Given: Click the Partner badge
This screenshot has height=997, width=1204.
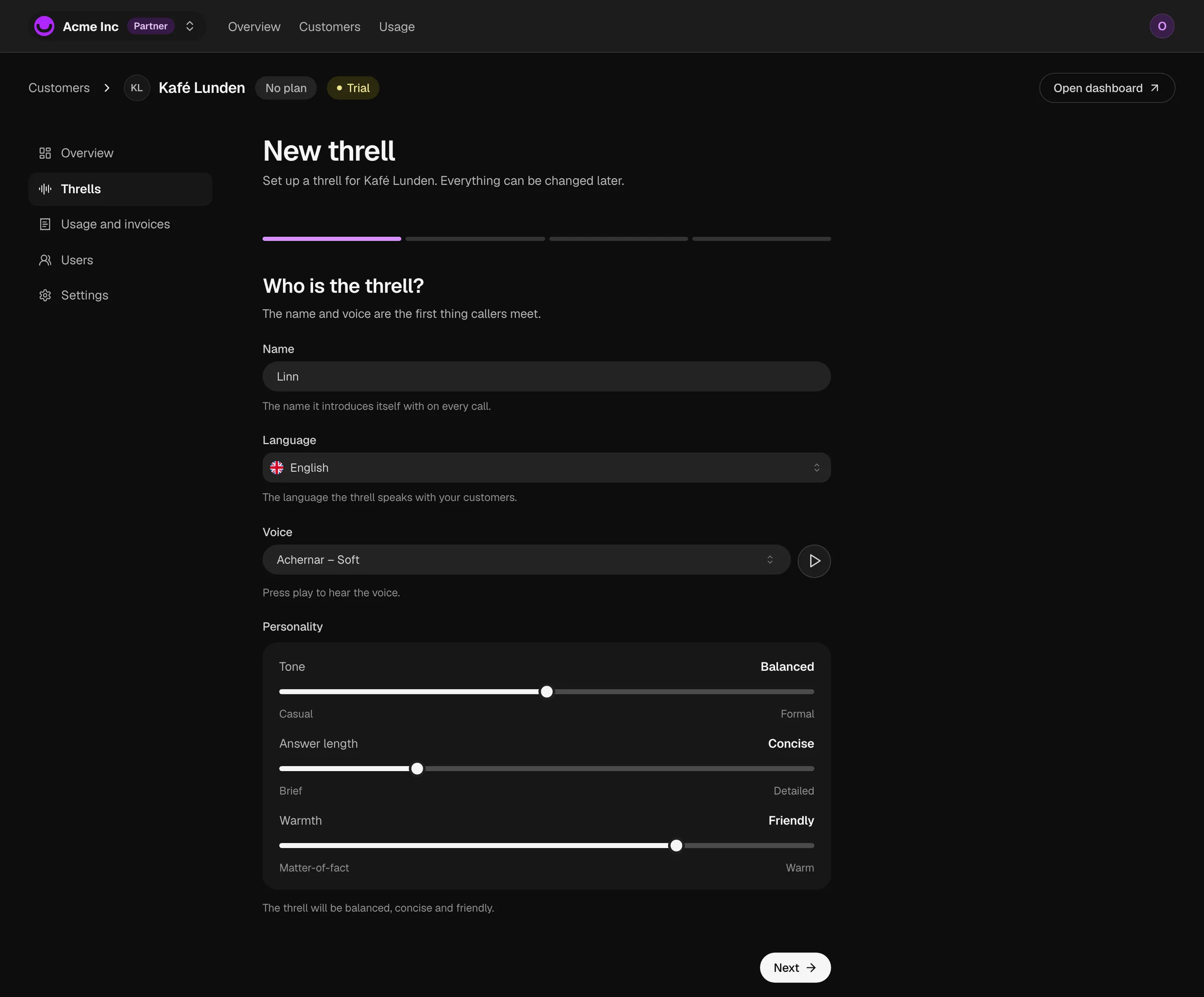Looking at the screenshot, I should [150, 26].
